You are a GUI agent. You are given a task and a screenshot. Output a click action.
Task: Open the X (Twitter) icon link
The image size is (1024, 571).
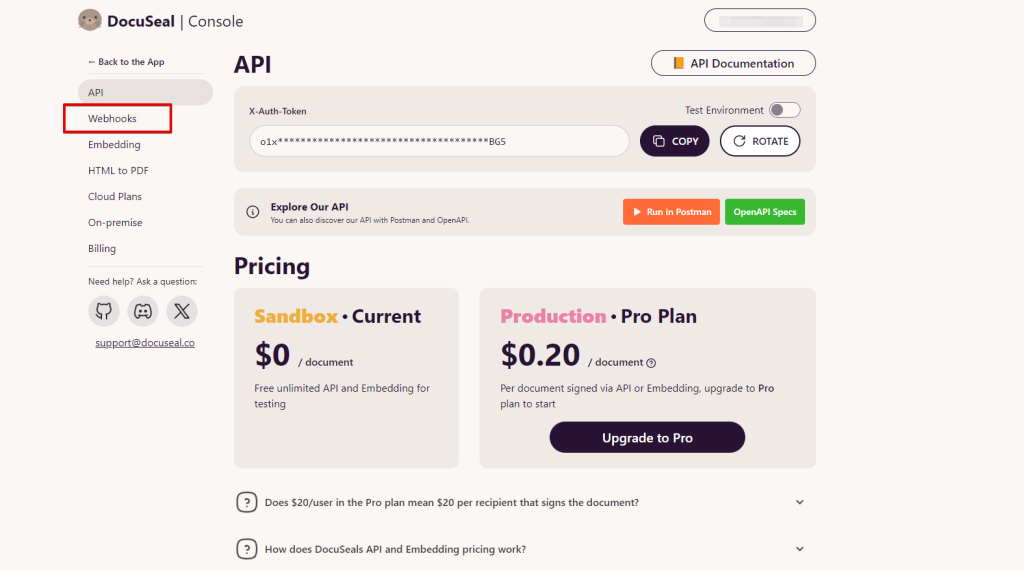pyautogui.click(x=182, y=311)
